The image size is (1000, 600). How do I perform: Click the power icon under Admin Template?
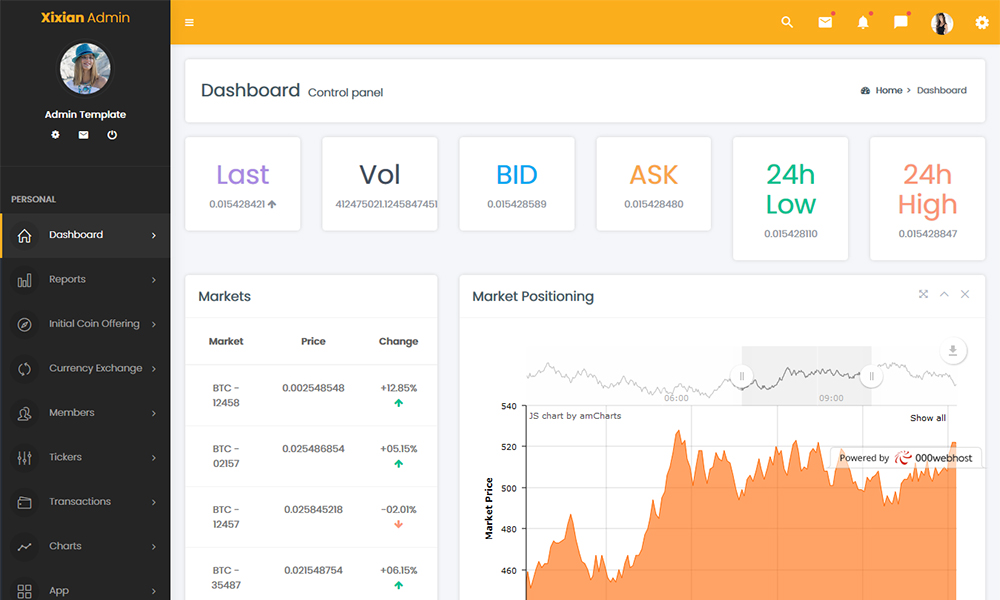112,135
